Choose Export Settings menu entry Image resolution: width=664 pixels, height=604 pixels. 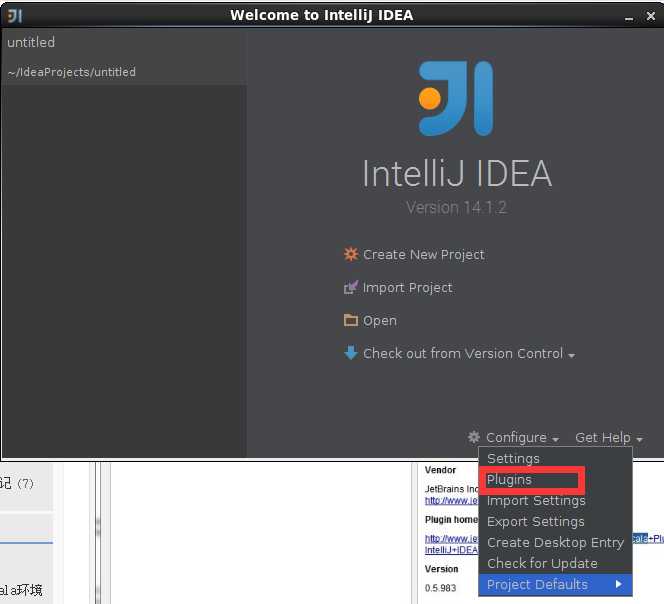click(555, 521)
